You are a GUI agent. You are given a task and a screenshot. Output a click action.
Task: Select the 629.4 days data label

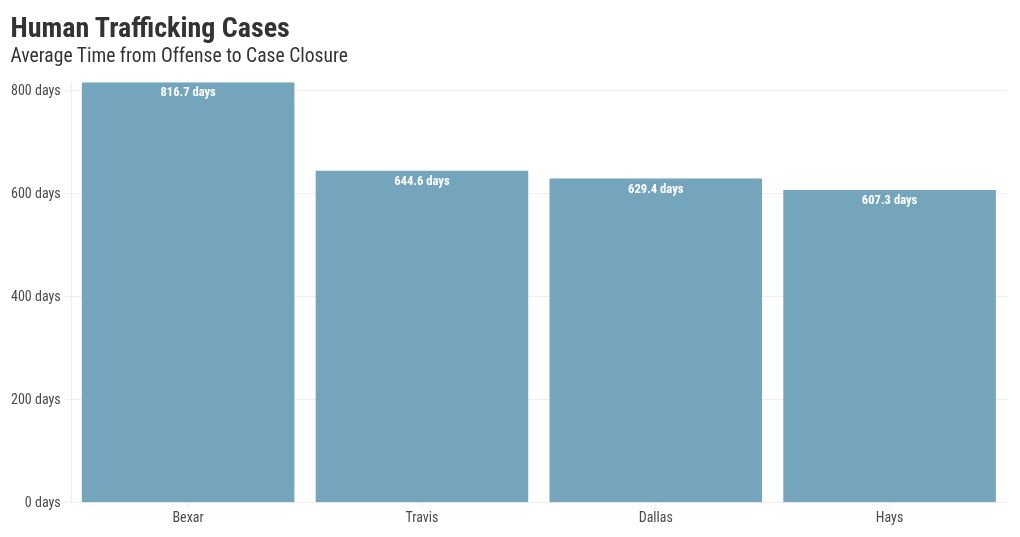coord(655,189)
